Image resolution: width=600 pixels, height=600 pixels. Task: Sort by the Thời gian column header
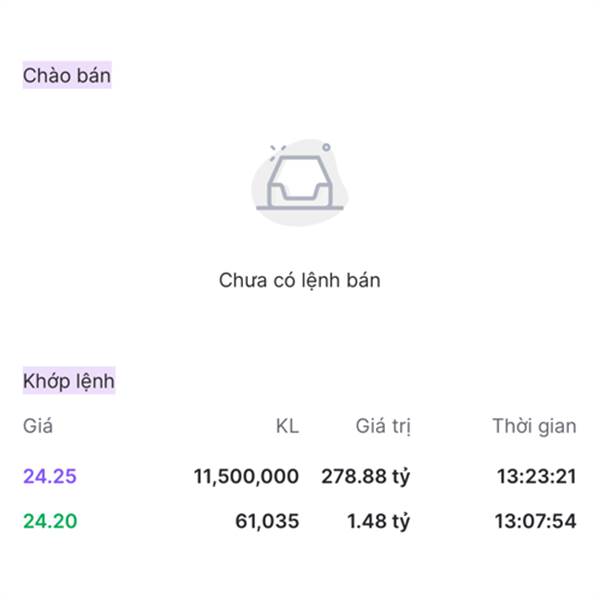point(534,426)
